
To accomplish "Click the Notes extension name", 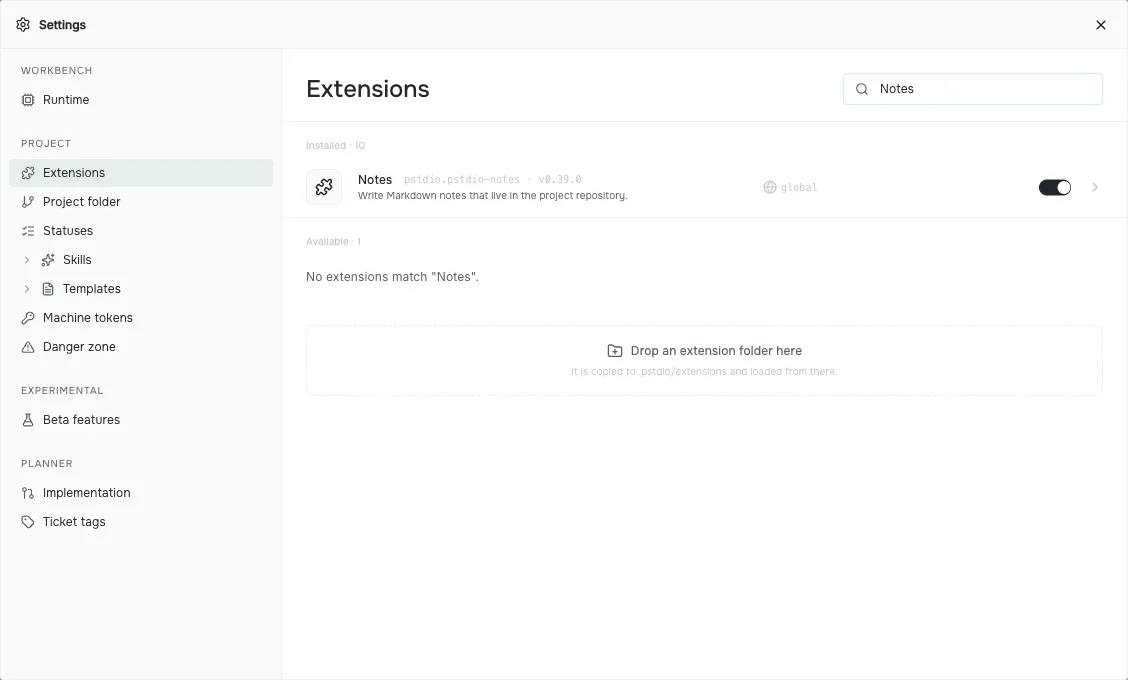I will [375, 180].
